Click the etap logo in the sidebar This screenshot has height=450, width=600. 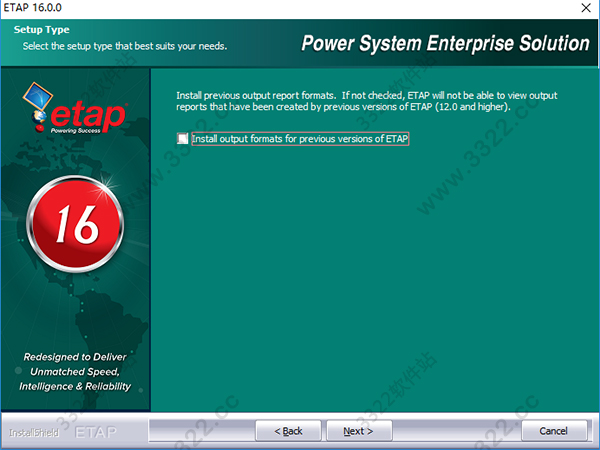point(75,108)
